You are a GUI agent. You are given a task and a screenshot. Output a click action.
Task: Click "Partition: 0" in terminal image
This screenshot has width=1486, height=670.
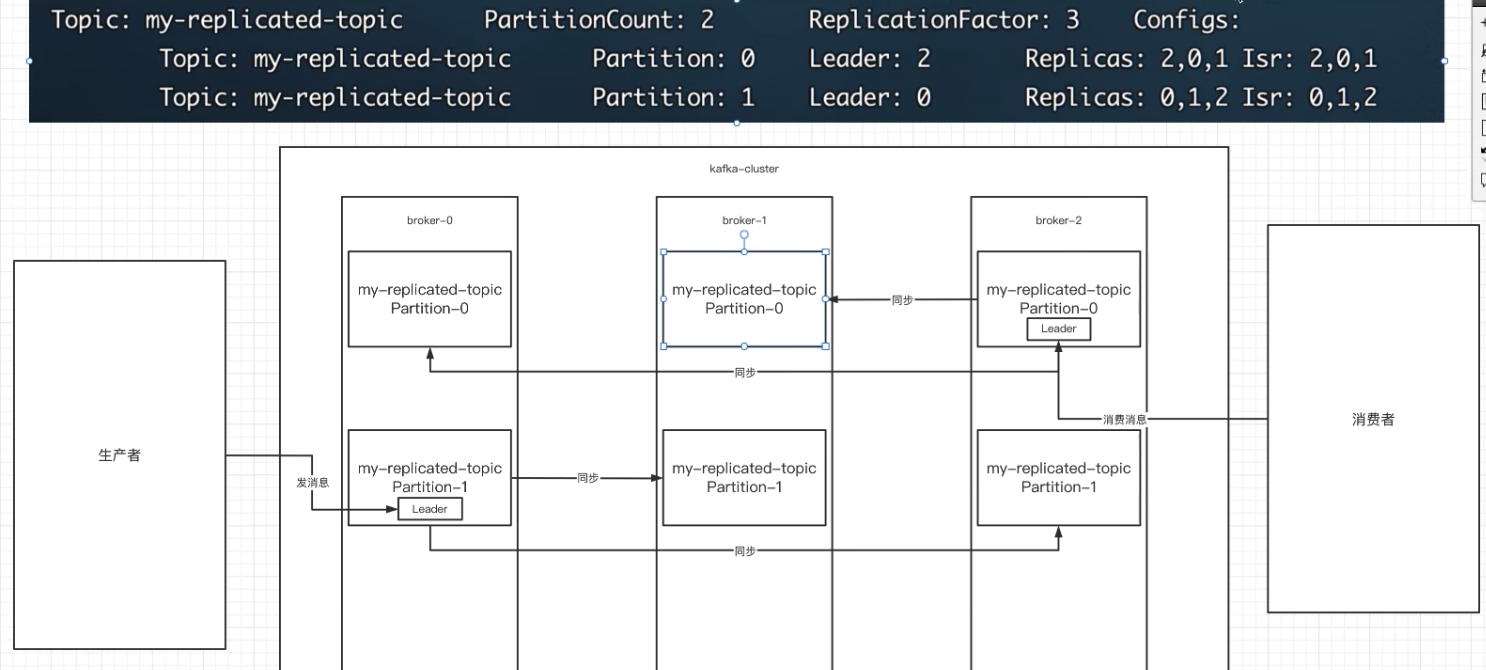click(x=673, y=59)
